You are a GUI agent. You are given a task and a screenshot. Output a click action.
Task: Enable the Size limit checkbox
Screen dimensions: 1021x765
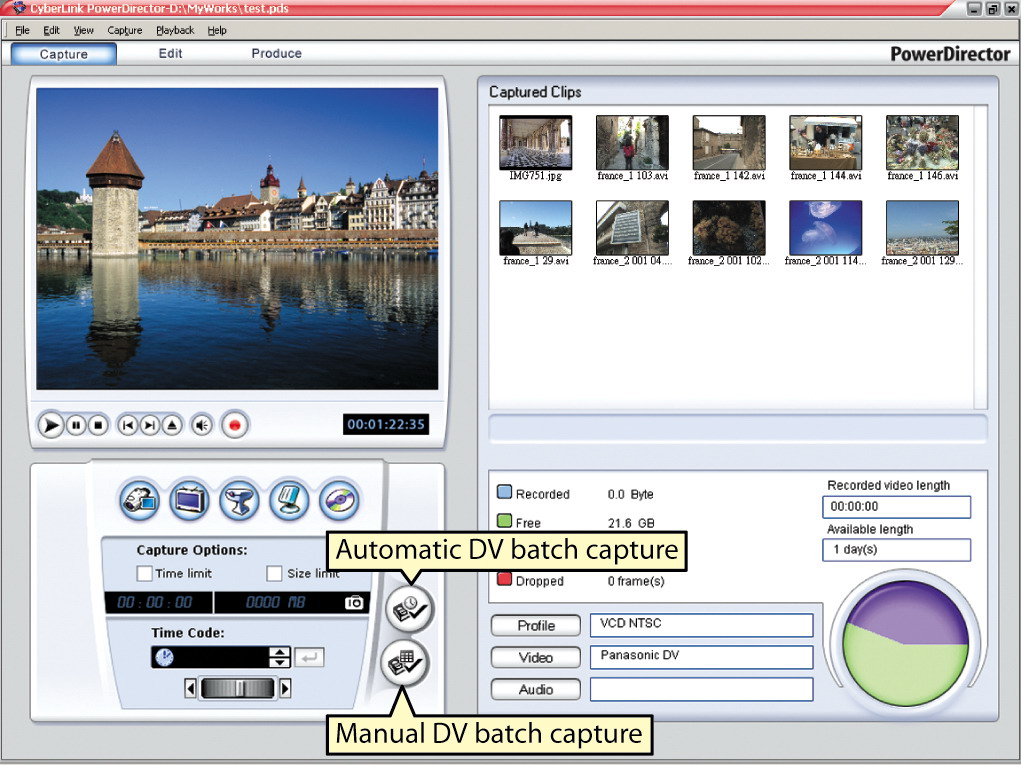(275, 574)
